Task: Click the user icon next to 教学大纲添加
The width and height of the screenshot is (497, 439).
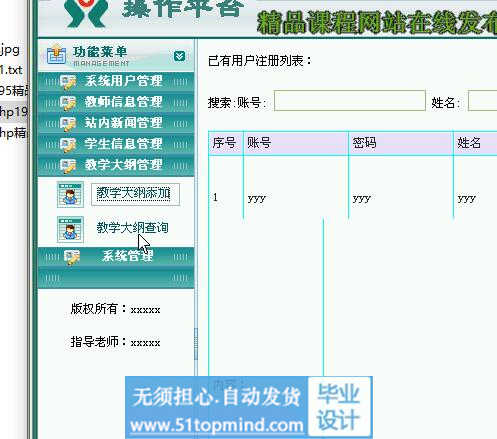Action: (x=70, y=195)
